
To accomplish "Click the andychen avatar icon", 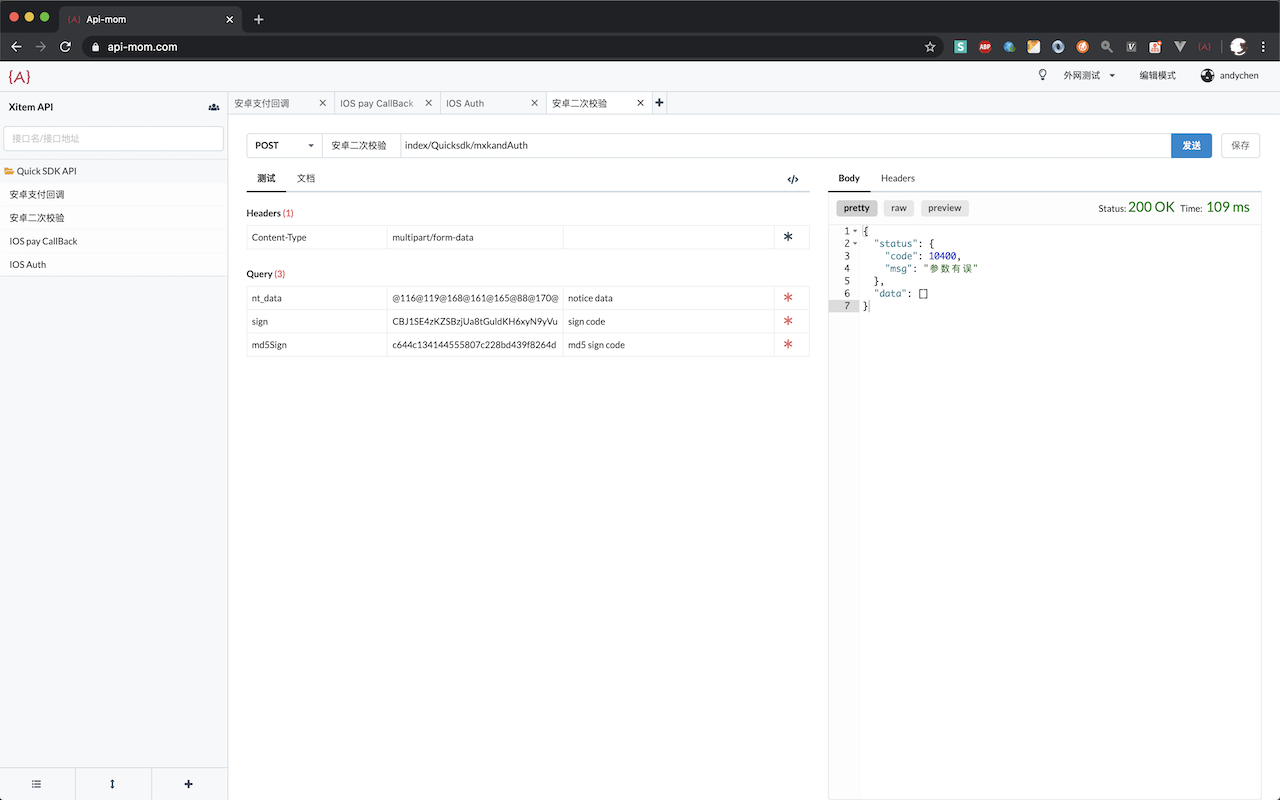I will click(1207, 75).
